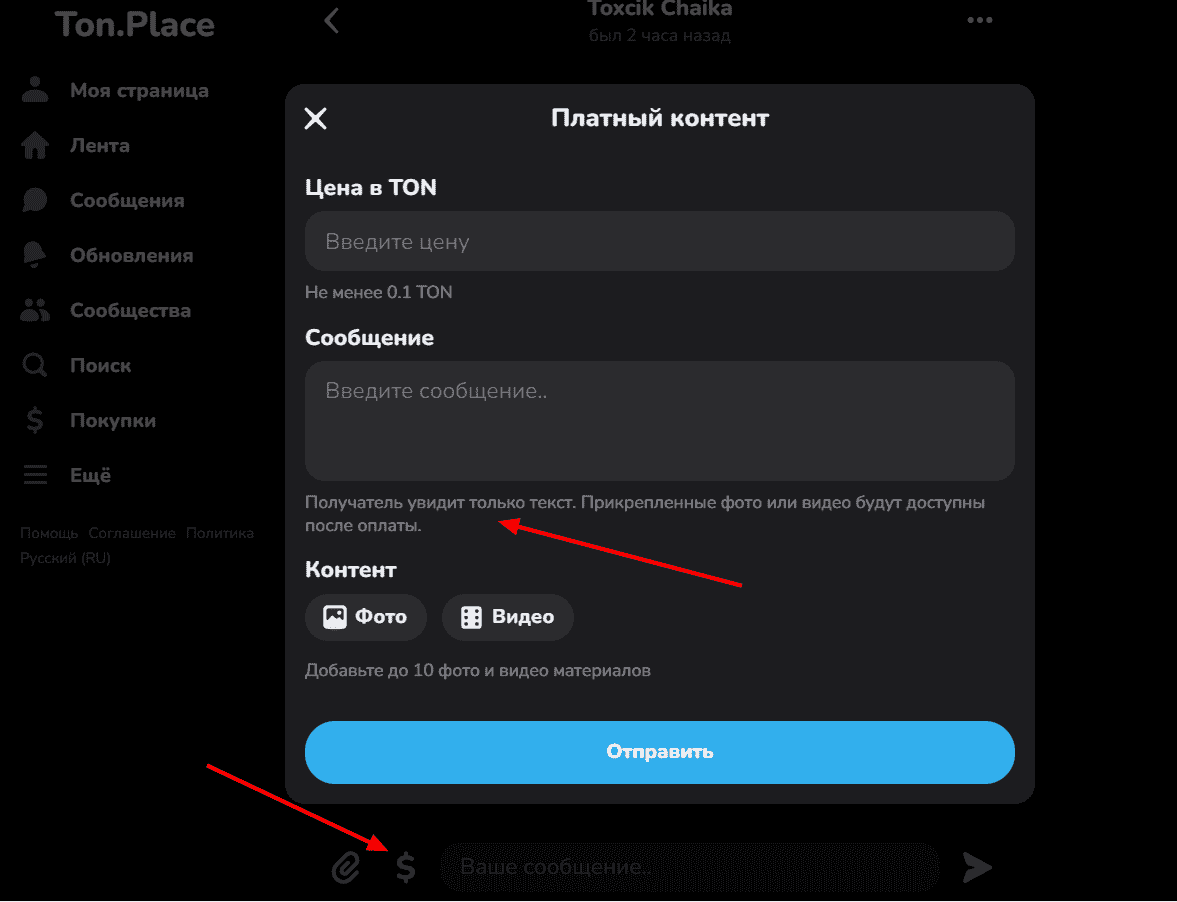
Task: Open Лента feed in sidebar
Action: coord(76,146)
